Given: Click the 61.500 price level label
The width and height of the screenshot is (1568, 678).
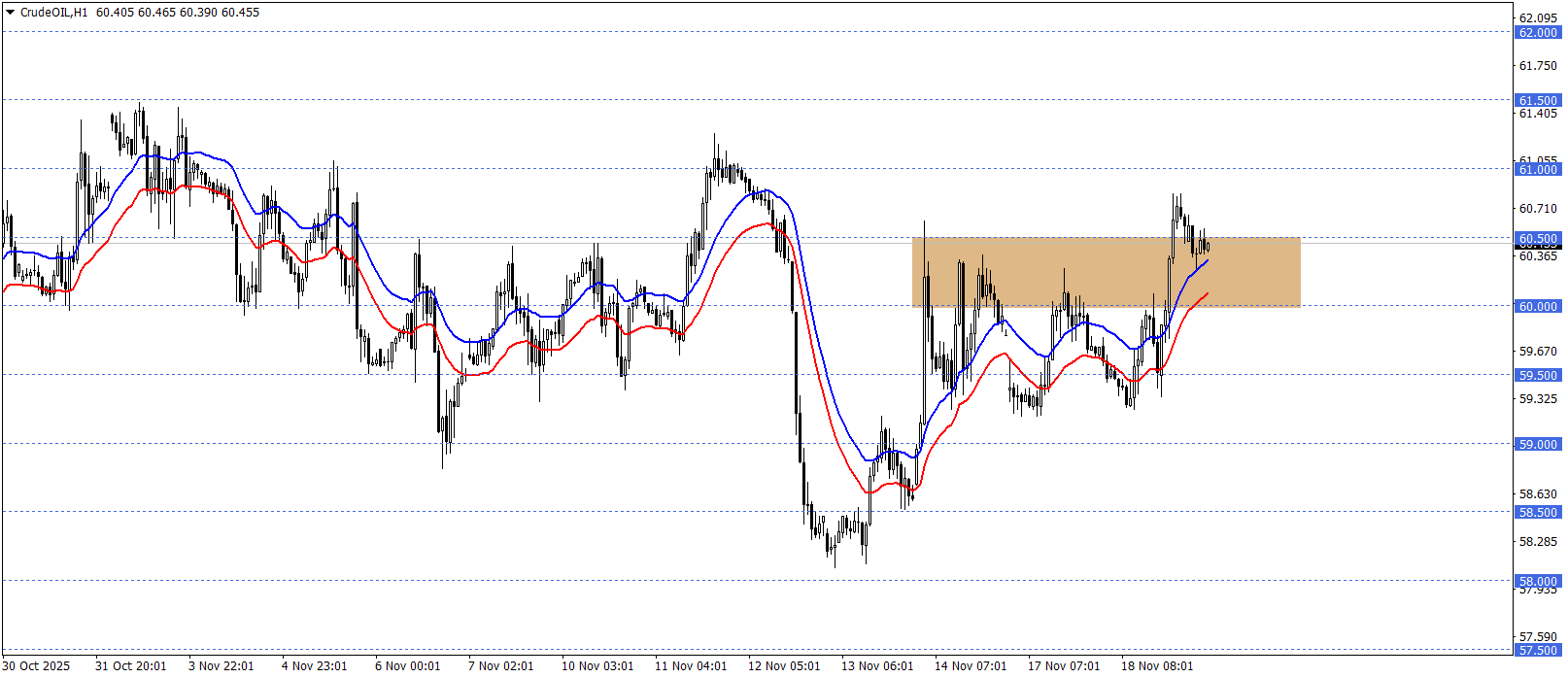Looking at the screenshot, I should click(x=1538, y=100).
